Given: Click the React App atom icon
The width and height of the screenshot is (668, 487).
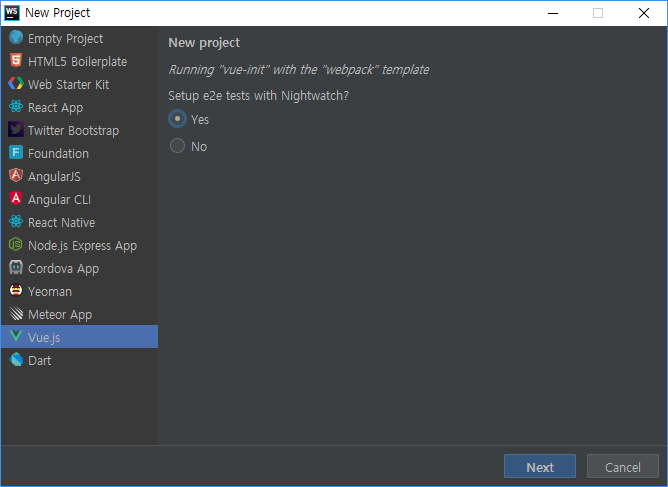Looking at the screenshot, I should click(x=16, y=107).
